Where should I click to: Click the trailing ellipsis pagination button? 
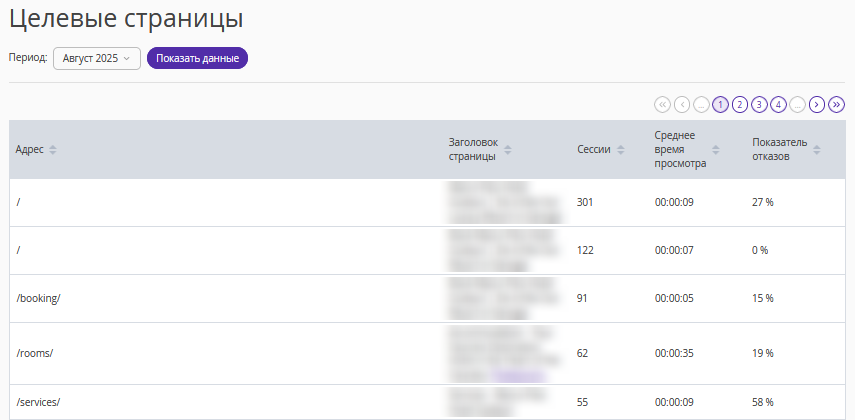point(798,104)
